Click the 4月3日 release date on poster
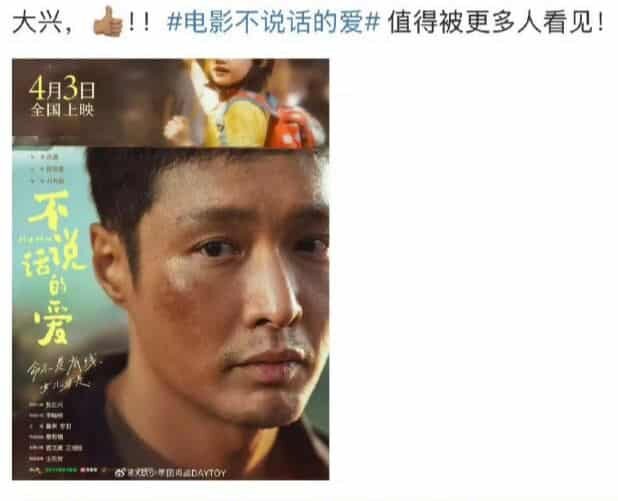 click(x=62, y=88)
